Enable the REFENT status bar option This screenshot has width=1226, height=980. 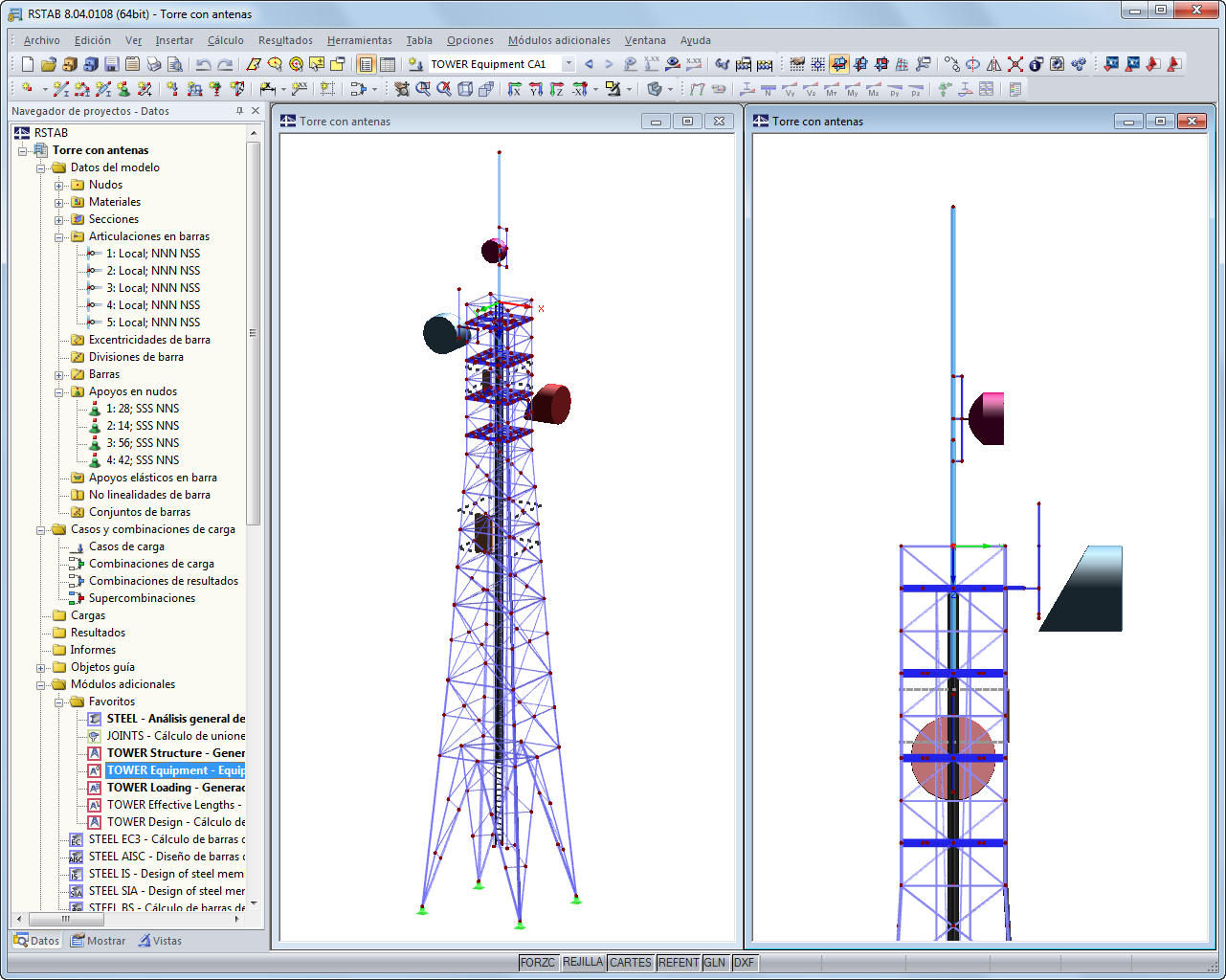click(678, 963)
